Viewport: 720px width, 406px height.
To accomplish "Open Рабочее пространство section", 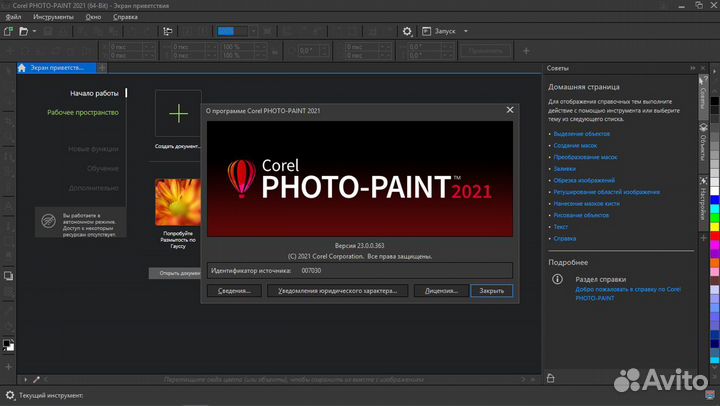I will tap(83, 113).
